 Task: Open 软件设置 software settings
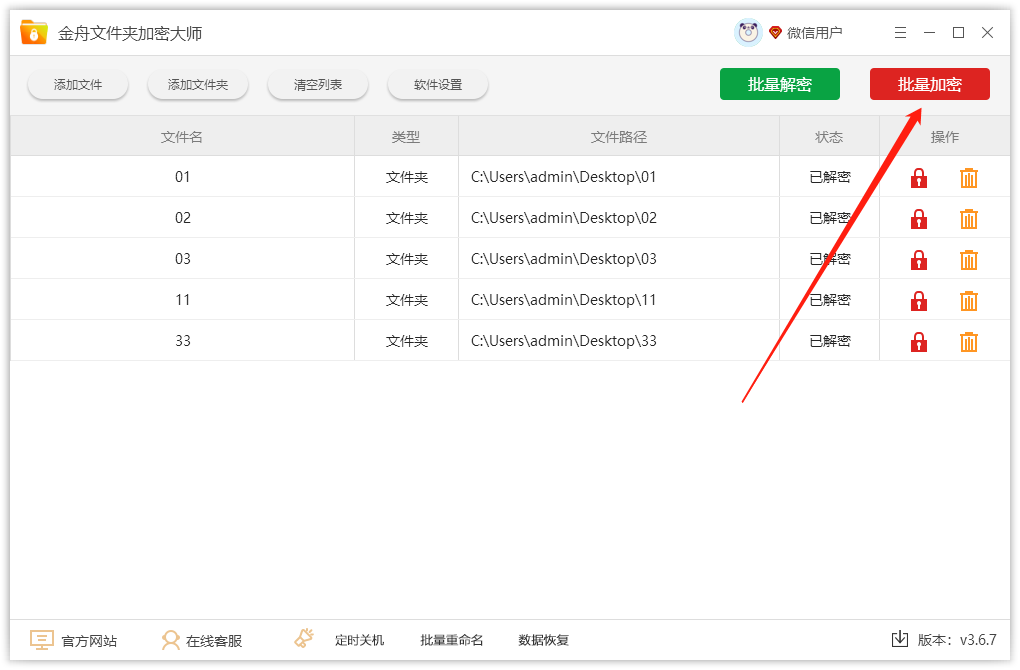[x=437, y=85]
